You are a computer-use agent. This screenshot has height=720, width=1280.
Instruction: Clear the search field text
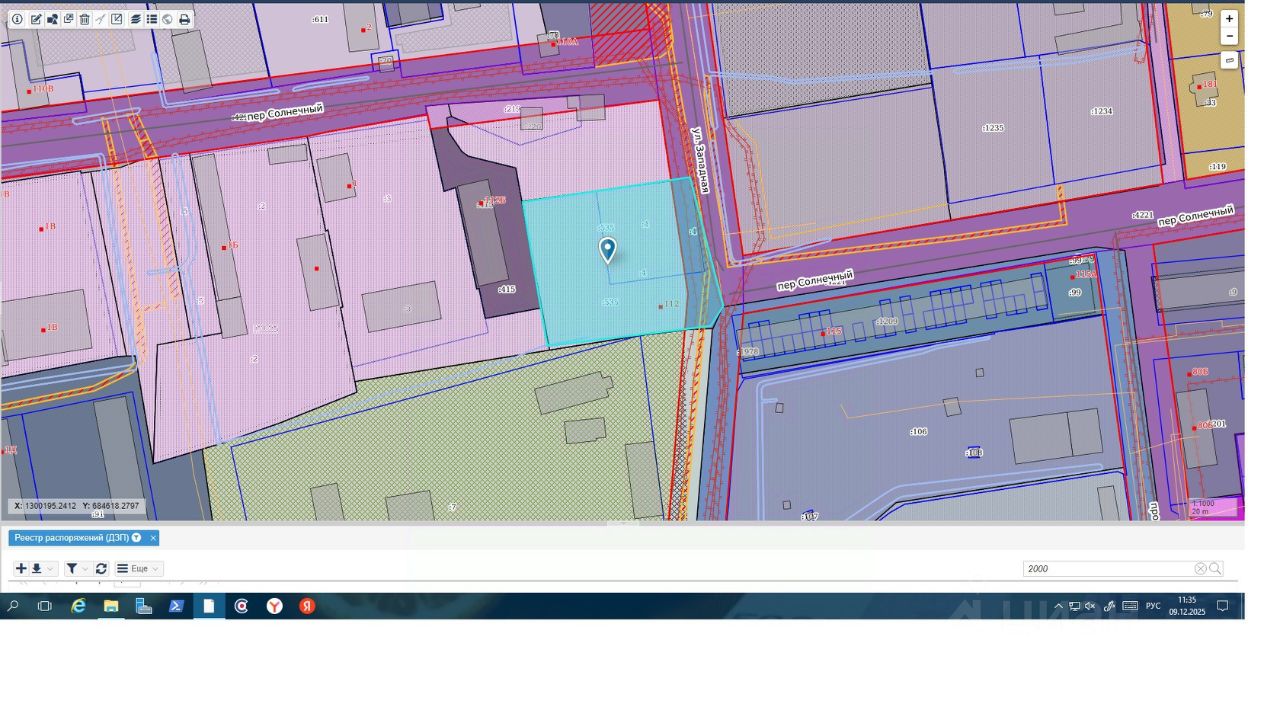(1200, 568)
